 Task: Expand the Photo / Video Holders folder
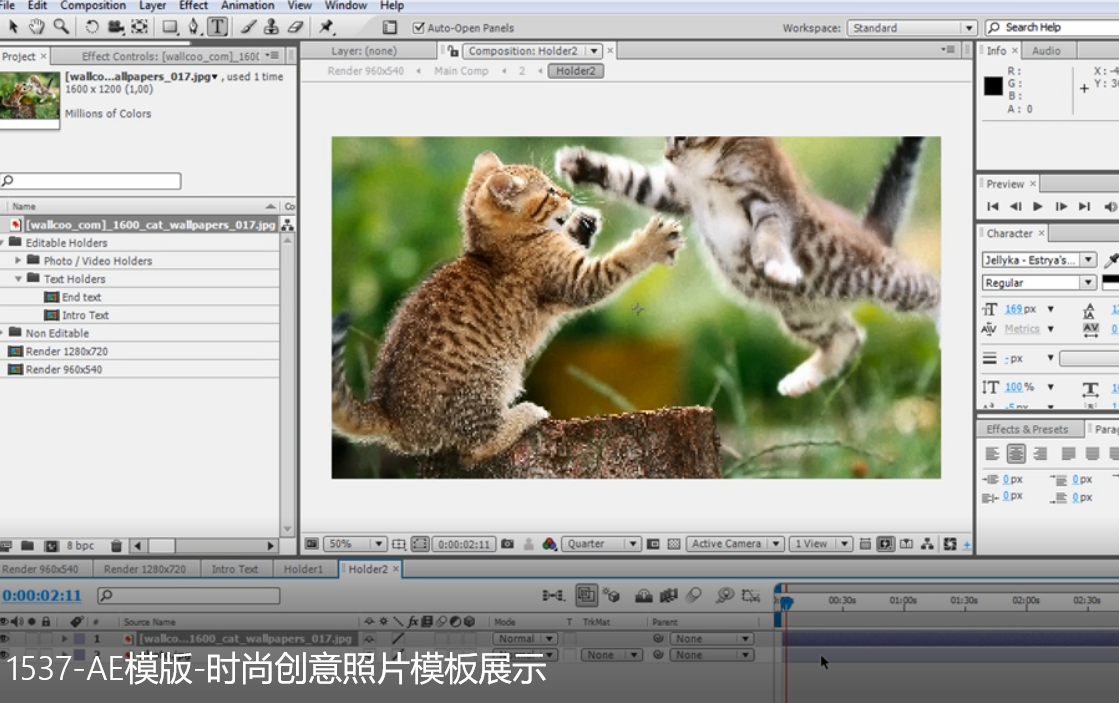18,261
